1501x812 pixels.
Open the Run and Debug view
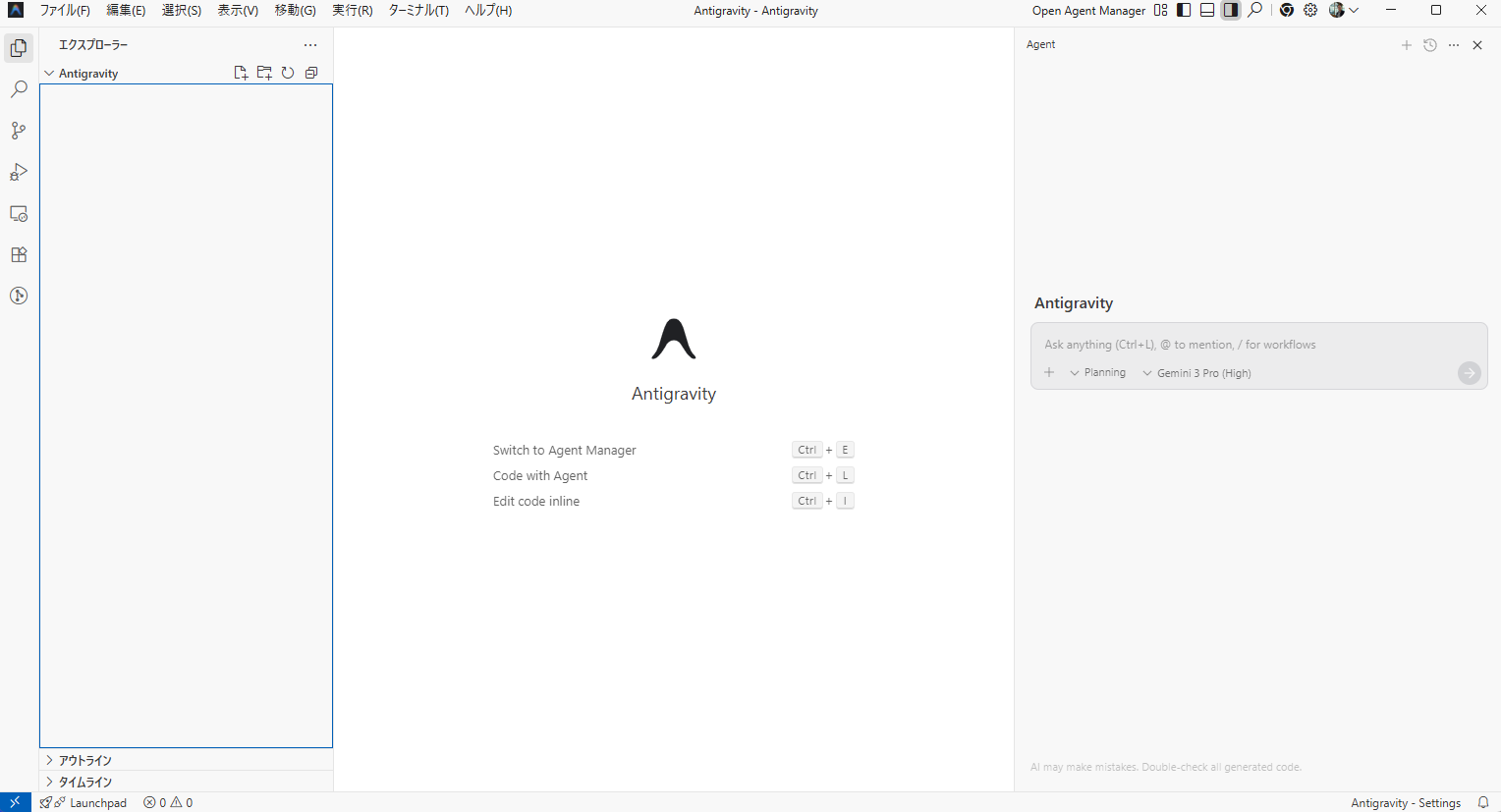[19, 172]
